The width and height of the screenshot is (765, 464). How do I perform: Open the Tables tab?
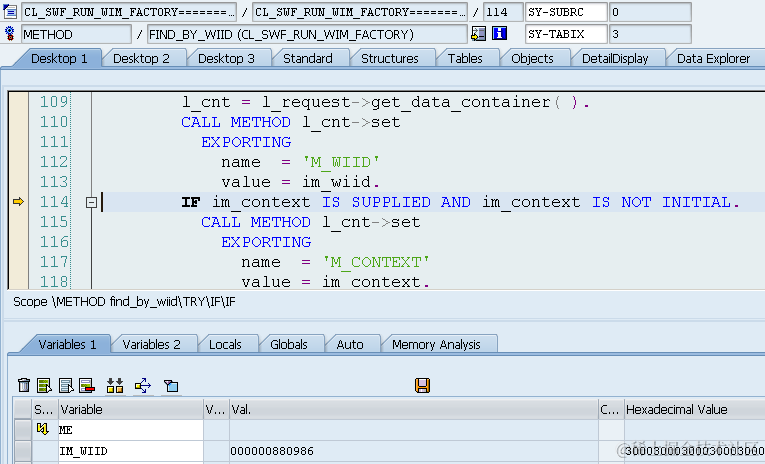click(465, 59)
